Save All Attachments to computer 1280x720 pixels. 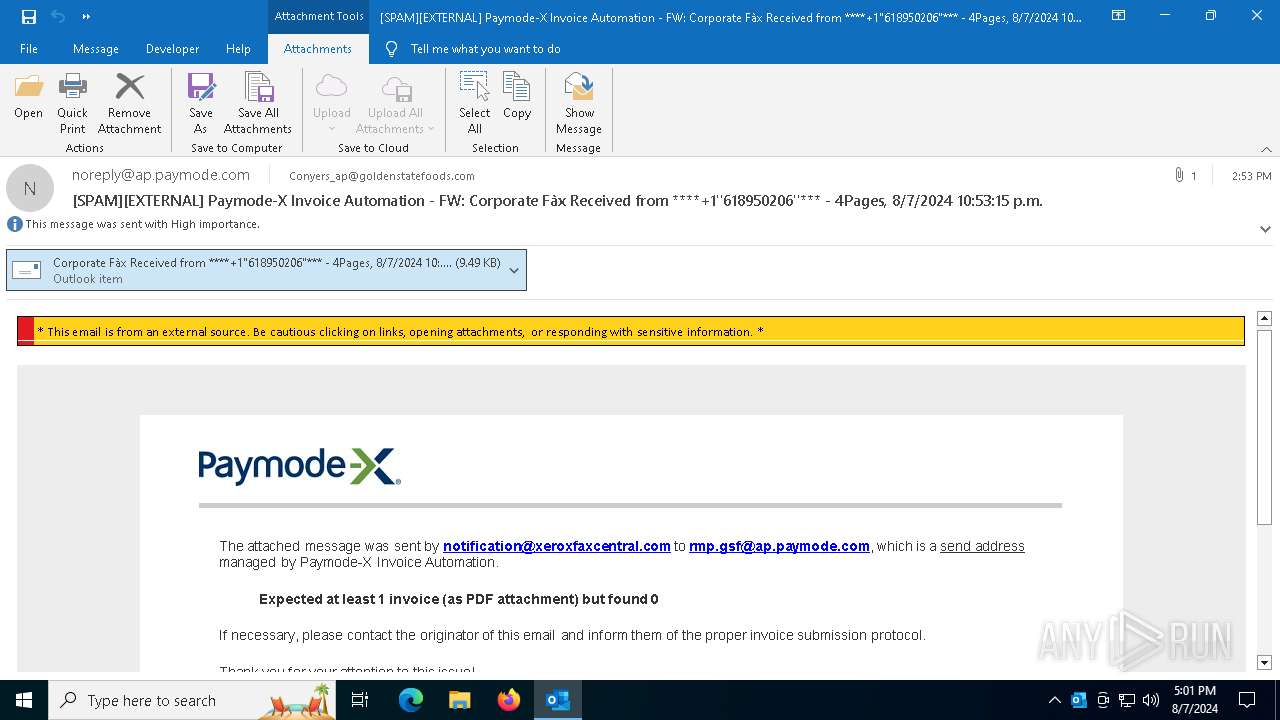[258, 104]
